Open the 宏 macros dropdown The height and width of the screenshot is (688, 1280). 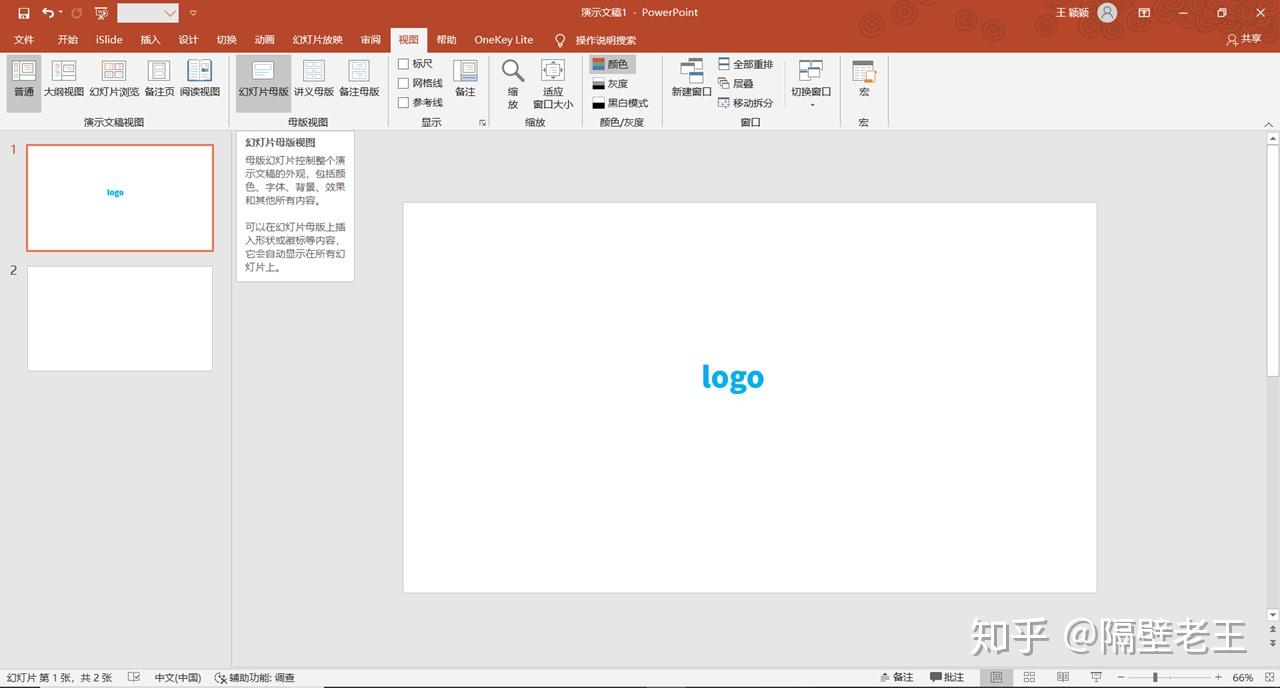point(864,80)
